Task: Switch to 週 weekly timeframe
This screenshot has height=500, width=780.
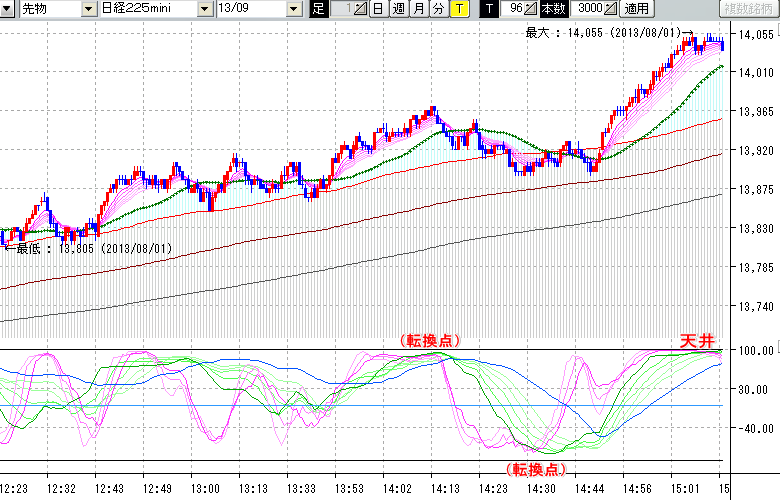Action: coord(398,9)
